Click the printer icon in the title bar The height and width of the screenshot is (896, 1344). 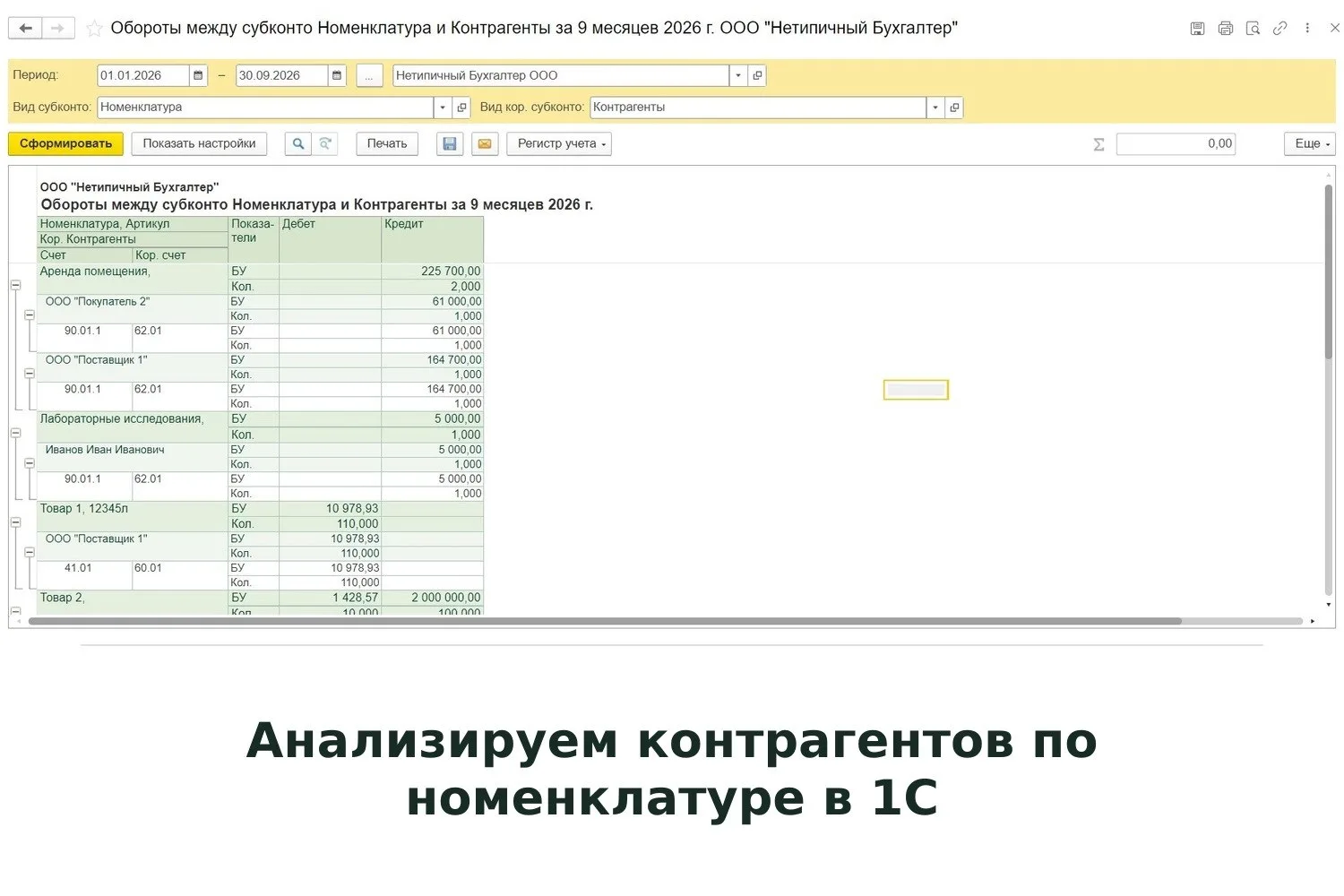click(1225, 29)
